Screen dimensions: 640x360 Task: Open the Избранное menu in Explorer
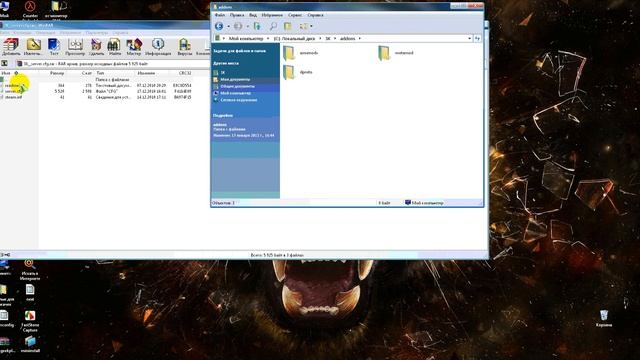click(272, 15)
